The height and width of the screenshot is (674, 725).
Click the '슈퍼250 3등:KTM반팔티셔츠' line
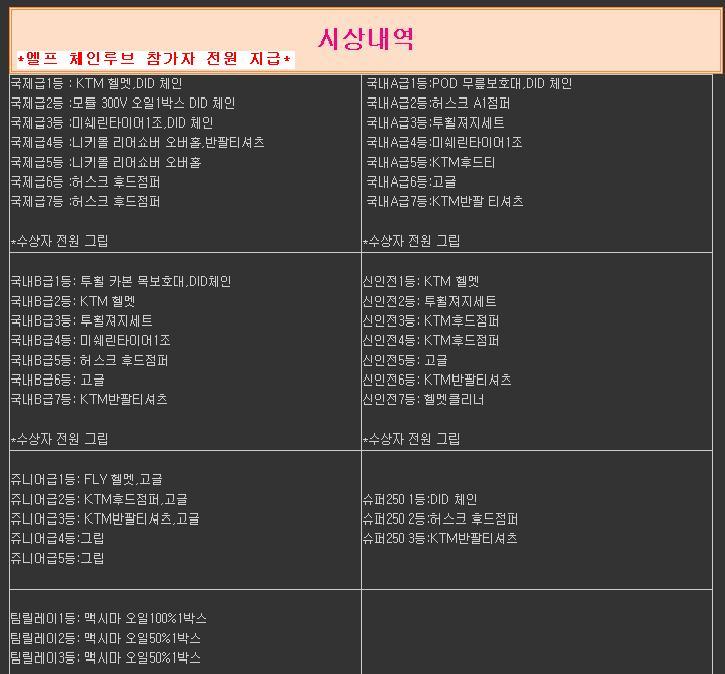[440, 539]
